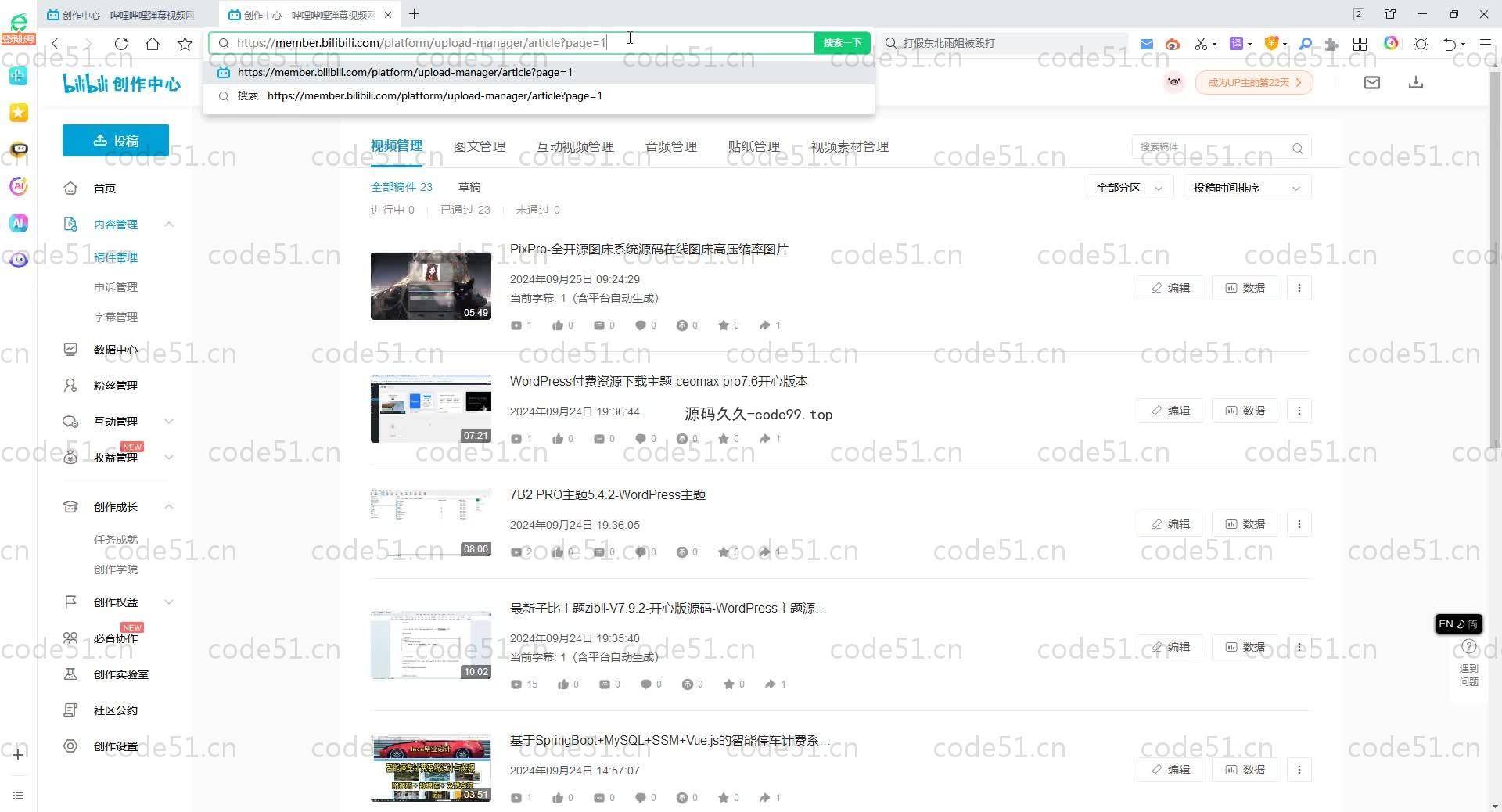Open more options for PixPro video
This screenshot has width=1502, height=812.
click(x=1299, y=288)
